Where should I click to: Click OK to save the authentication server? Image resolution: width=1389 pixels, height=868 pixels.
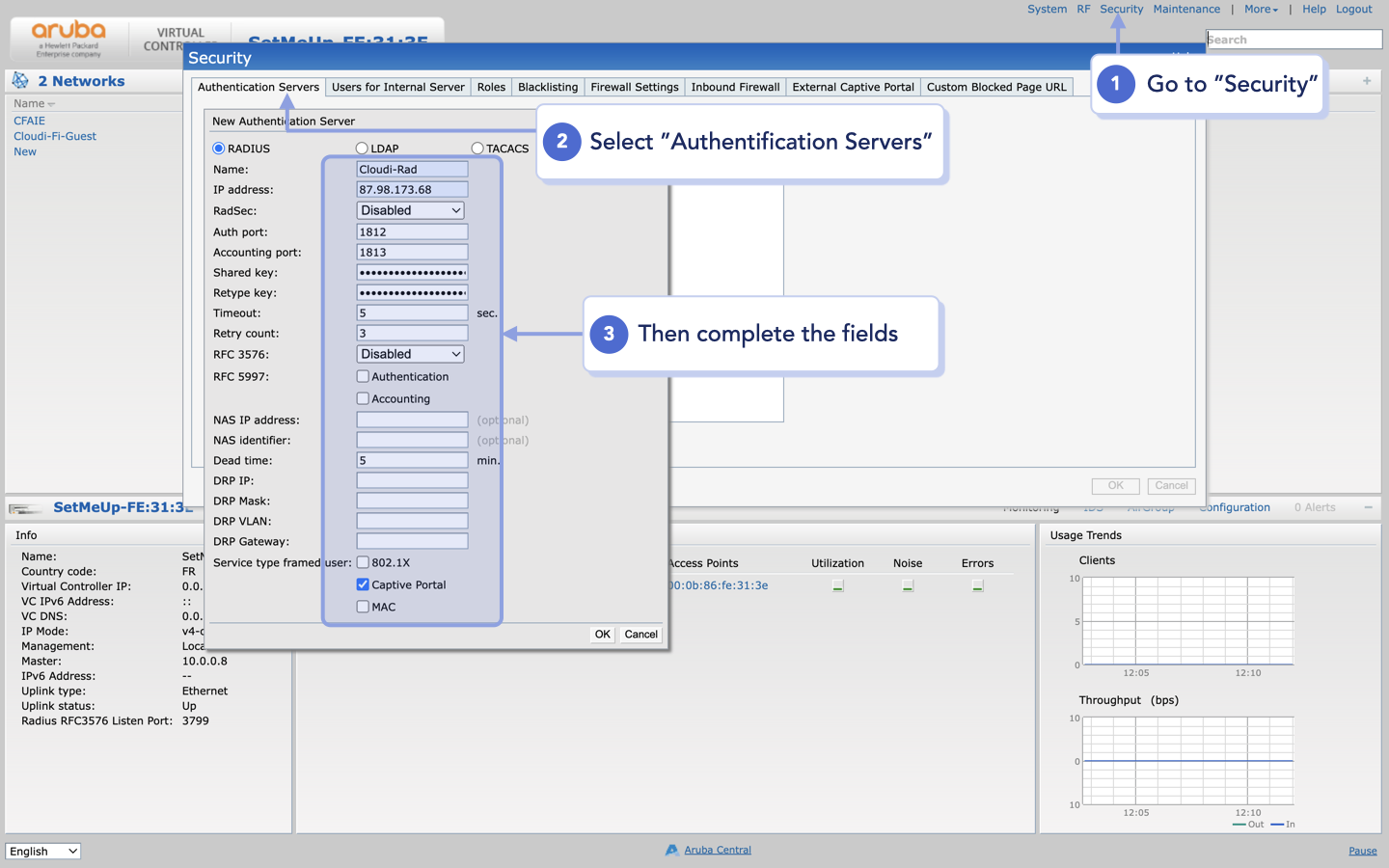click(x=602, y=634)
